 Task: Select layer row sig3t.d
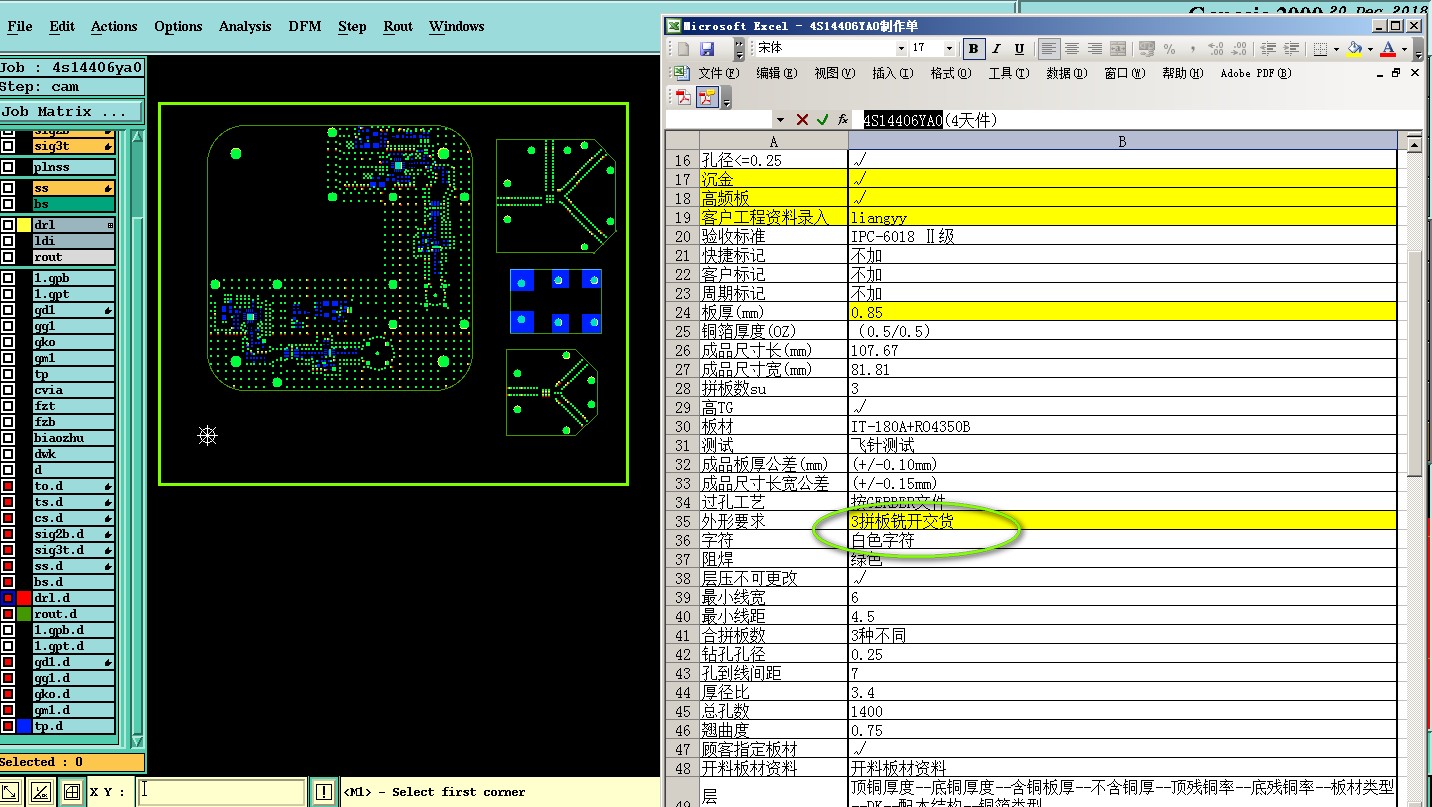(73, 550)
